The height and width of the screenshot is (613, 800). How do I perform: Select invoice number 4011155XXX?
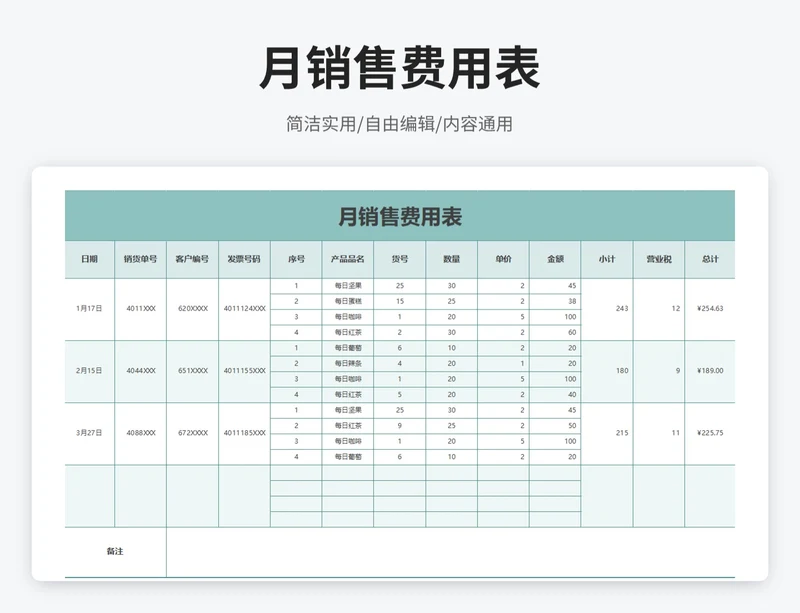[x=244, y=371]
